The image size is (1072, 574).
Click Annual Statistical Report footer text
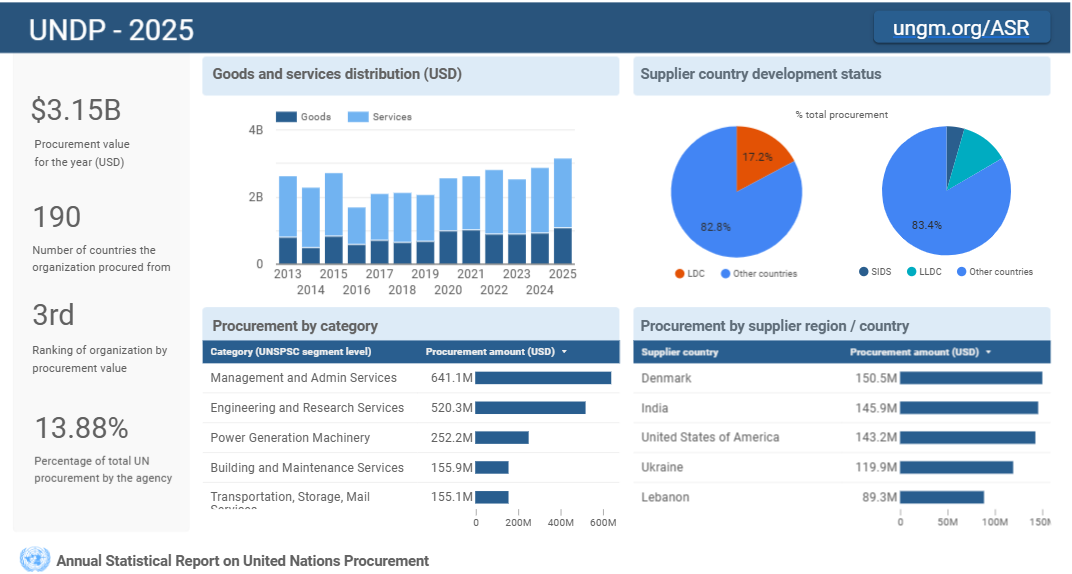[x=243, y=561]
